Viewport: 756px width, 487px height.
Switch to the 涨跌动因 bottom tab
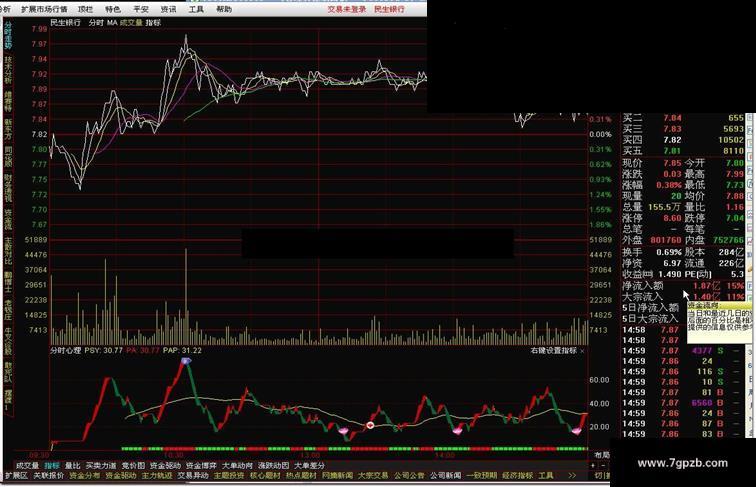tap(273, 466)
